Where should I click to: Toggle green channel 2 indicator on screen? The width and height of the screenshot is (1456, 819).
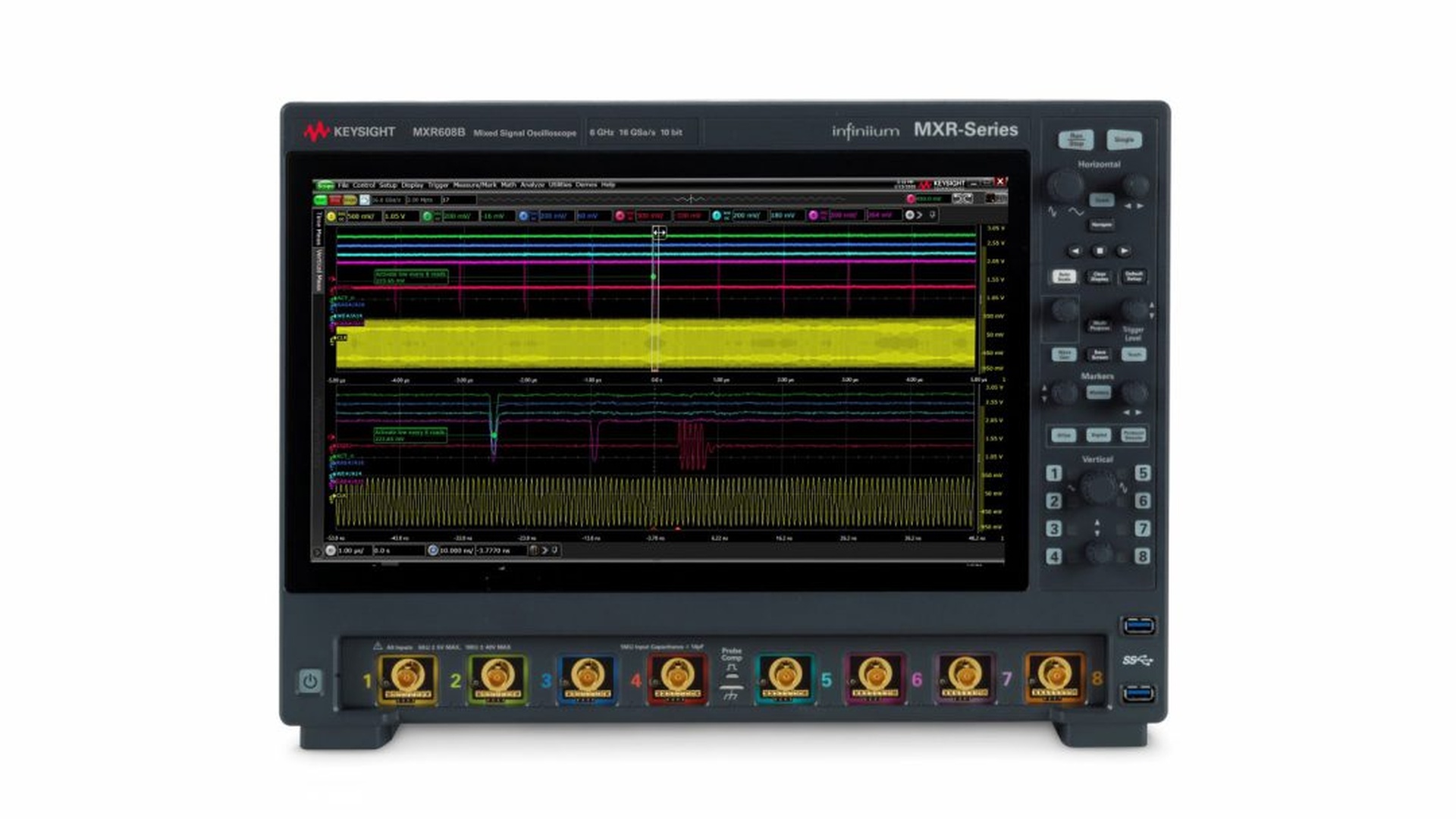click(428, 216)
